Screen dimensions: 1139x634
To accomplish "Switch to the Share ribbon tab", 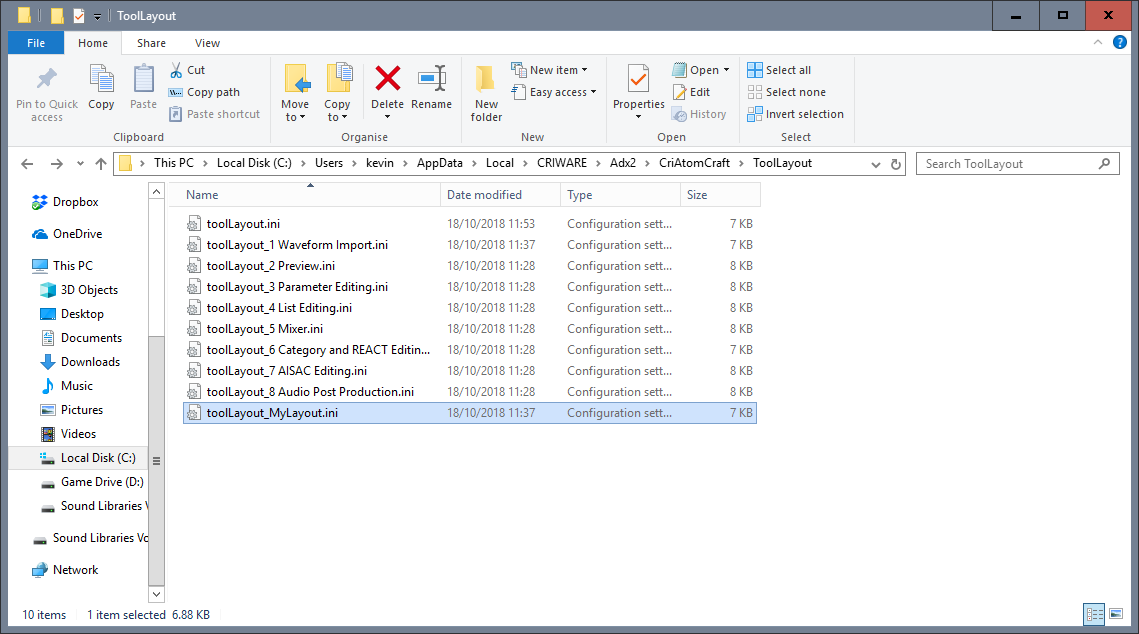I will [x=151, y=43].
